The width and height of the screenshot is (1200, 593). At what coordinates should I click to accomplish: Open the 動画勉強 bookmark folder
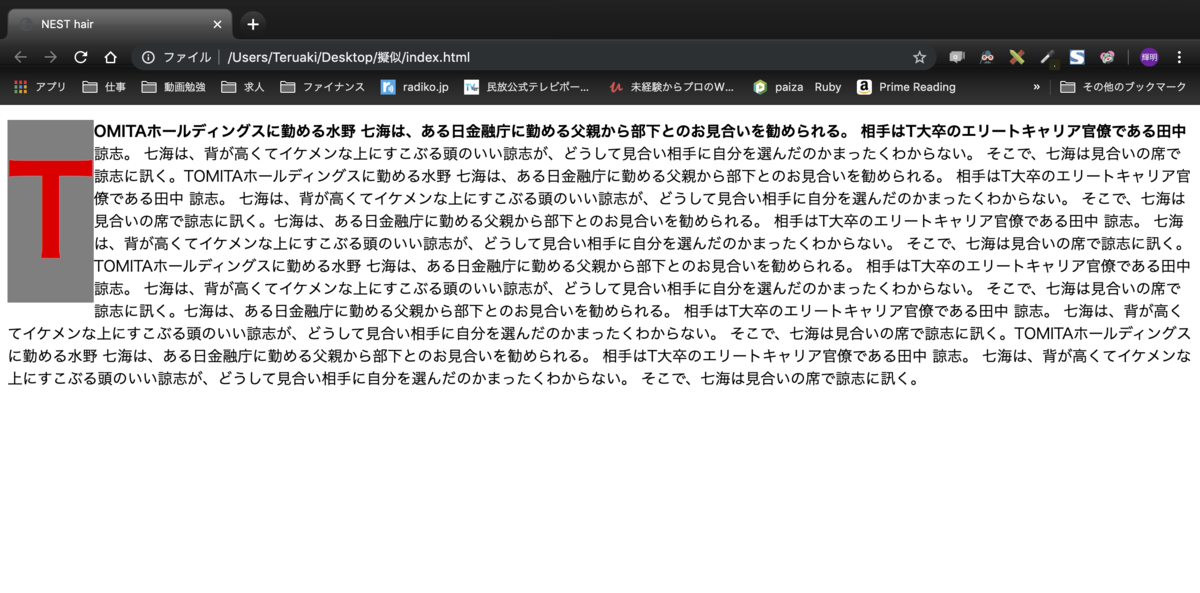pos(172,87)
